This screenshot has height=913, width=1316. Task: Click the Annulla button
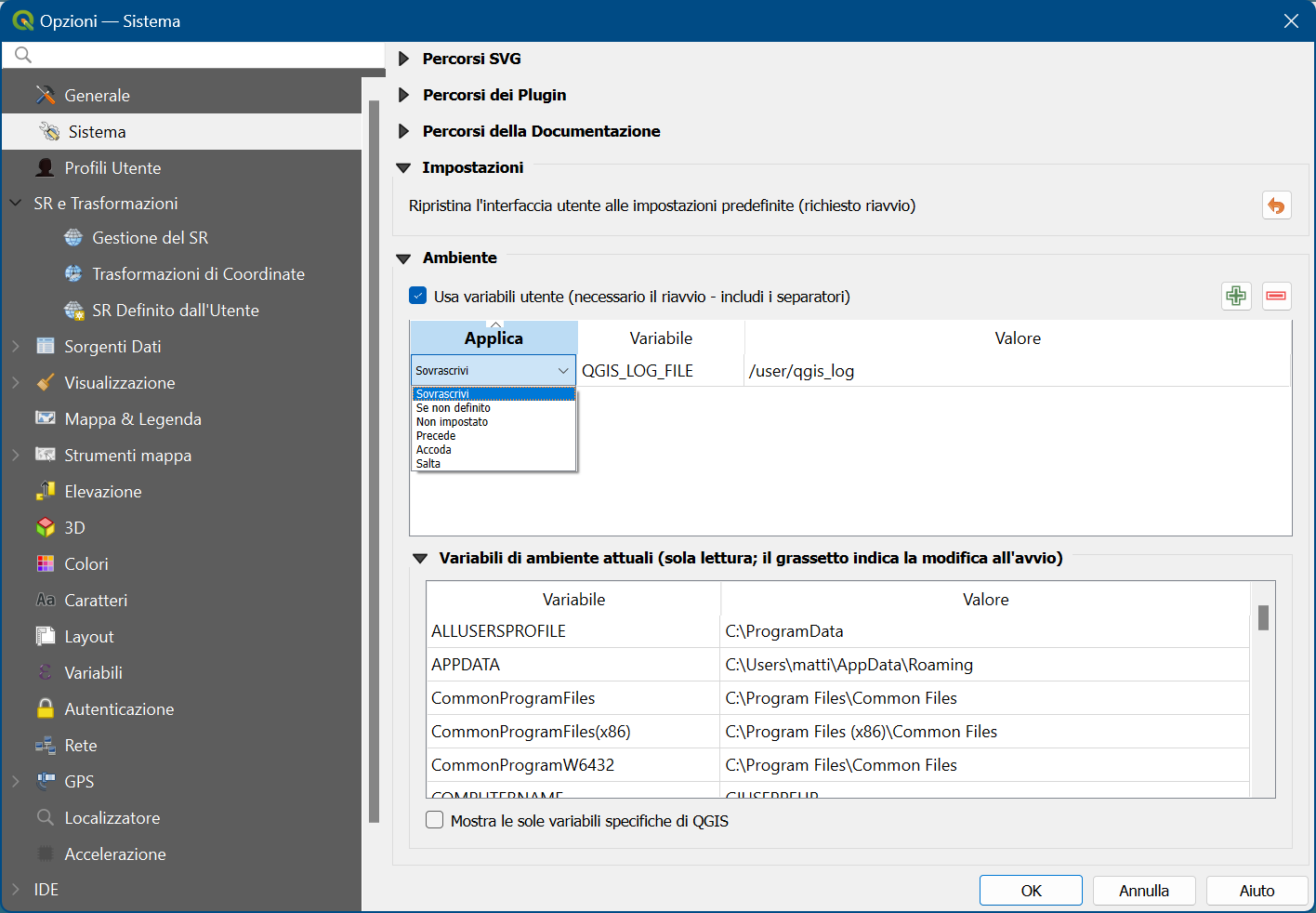pos(1144,890)
